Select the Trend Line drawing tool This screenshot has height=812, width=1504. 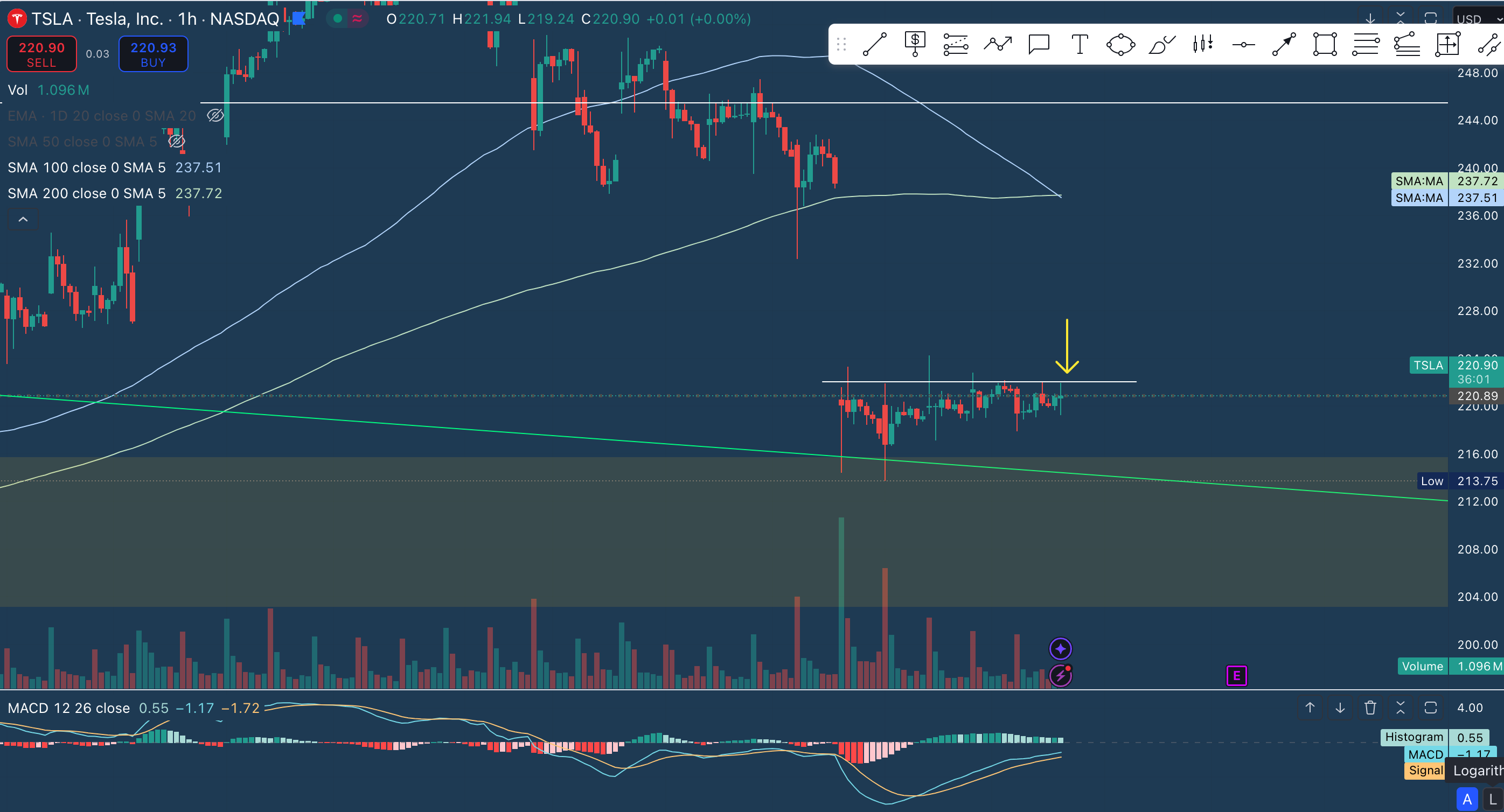point(875,44)
